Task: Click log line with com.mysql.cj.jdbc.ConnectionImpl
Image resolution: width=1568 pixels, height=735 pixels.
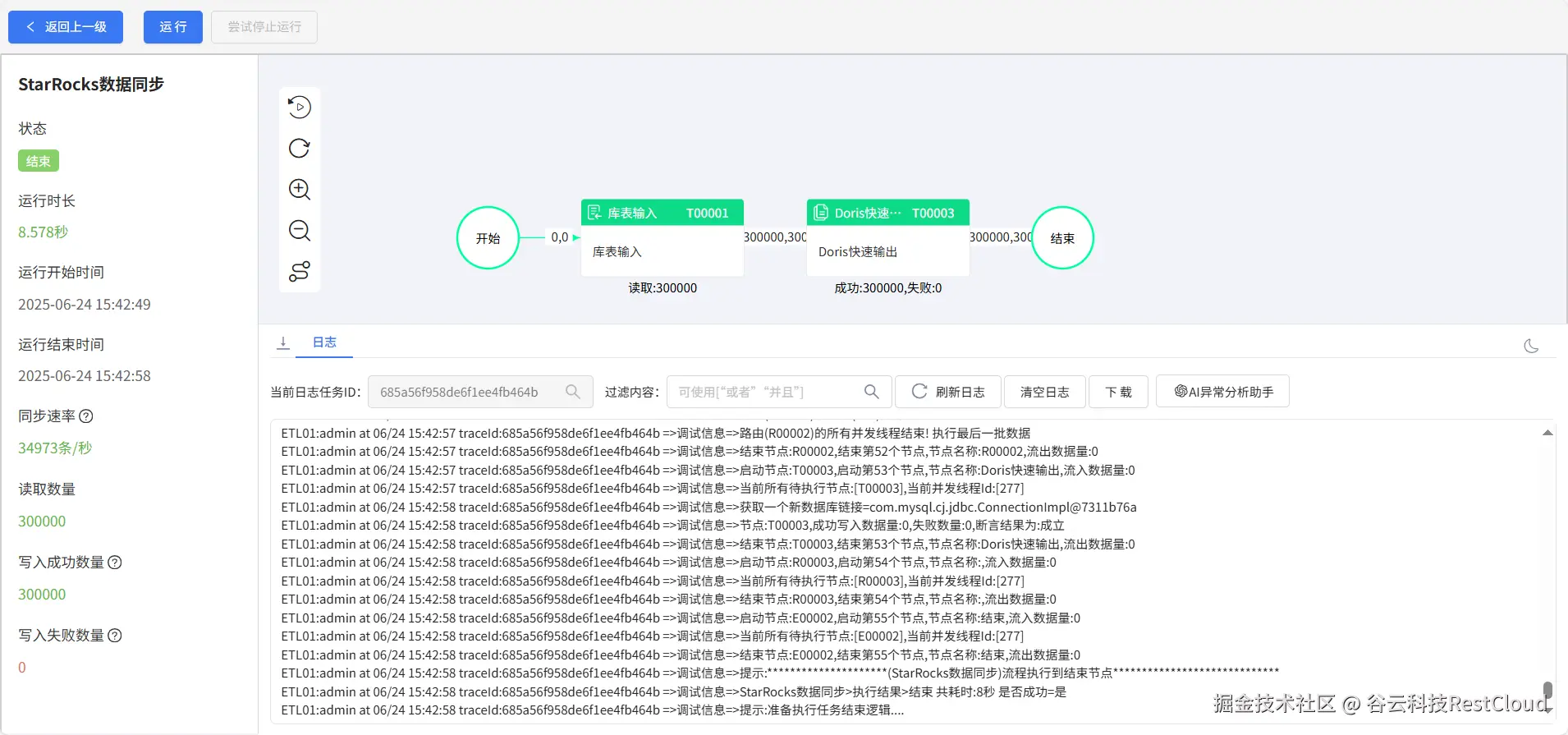Action: [709, 508]
